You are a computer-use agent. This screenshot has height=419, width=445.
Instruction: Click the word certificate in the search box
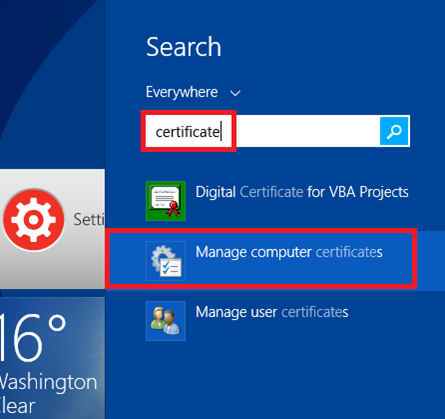[x=188, y=132]
